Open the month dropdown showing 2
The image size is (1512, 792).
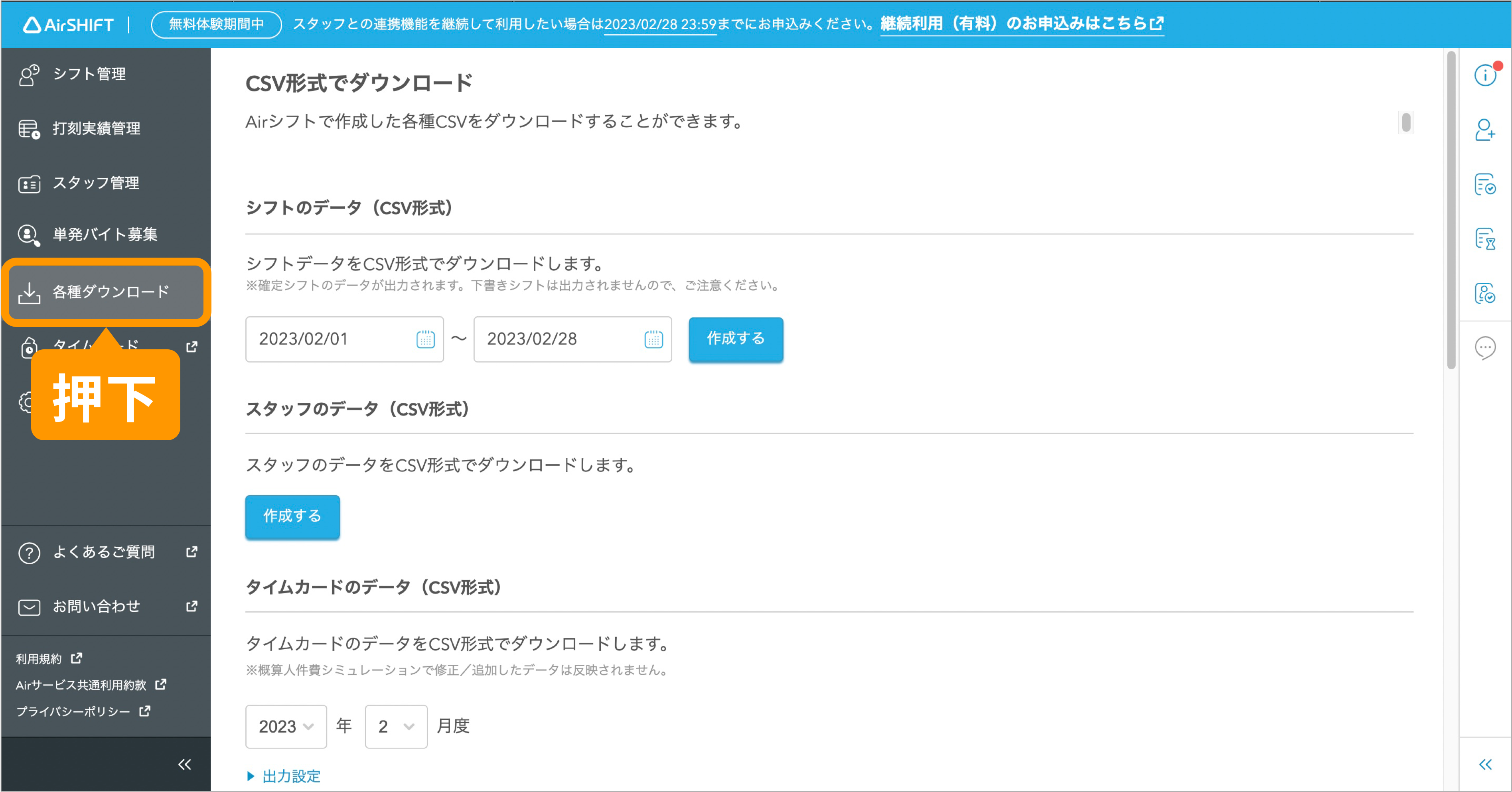(x=396, y=726)
